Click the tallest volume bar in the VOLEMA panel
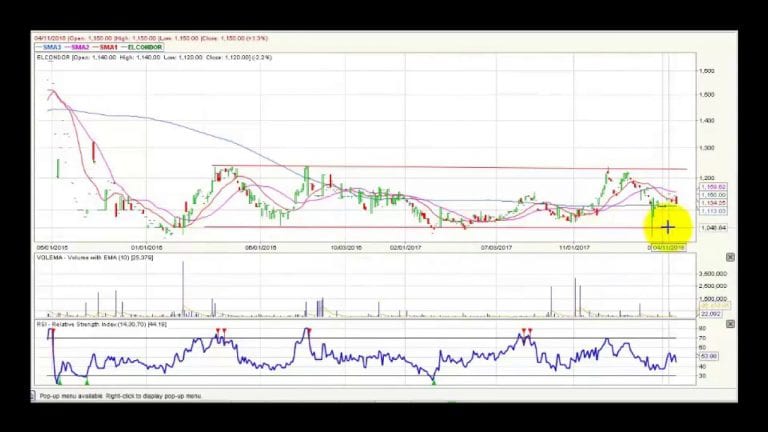768x432 pixels. (183, 289)
